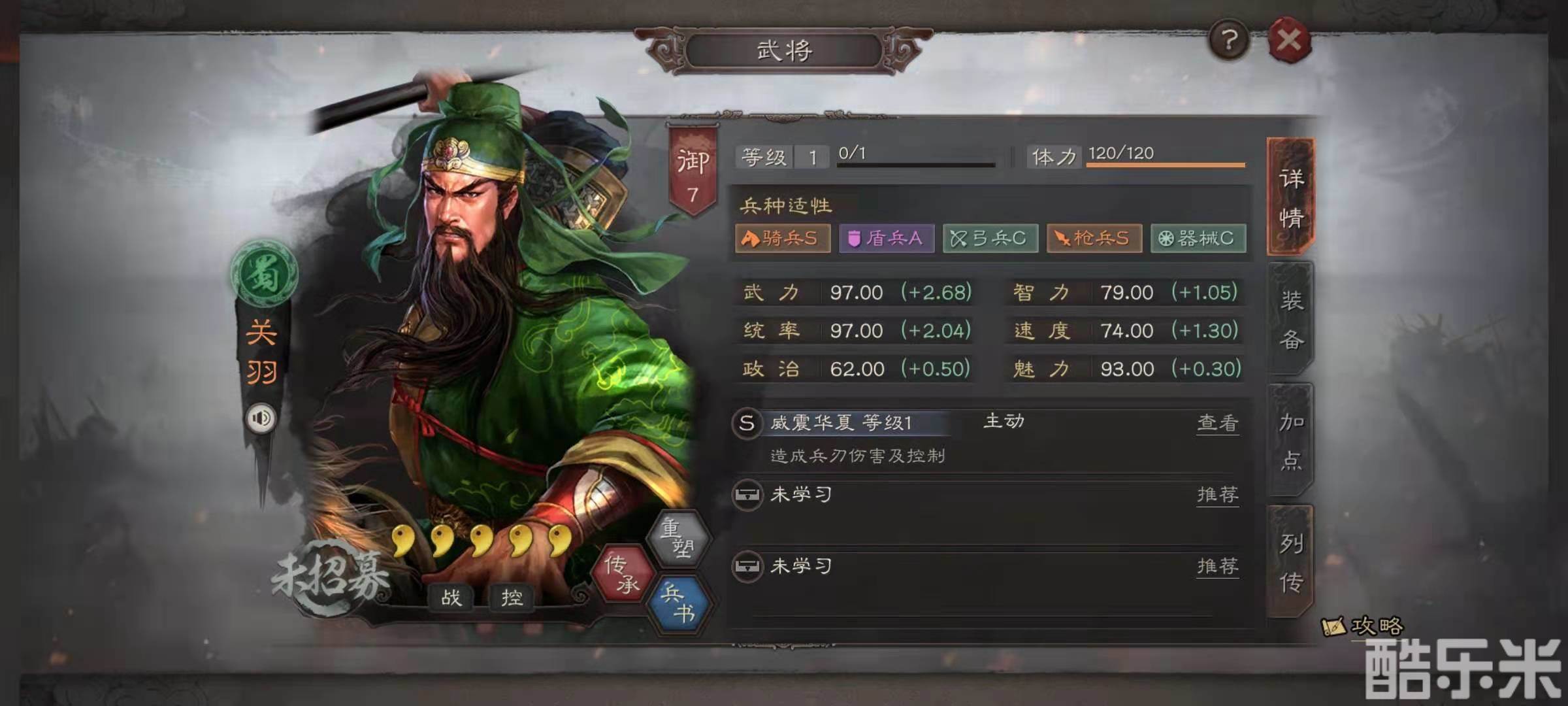Click the 体力 stamina progress bar
Image resolution: width=1568 pixels, height=706 pixels.
[x=1166, y=165]
